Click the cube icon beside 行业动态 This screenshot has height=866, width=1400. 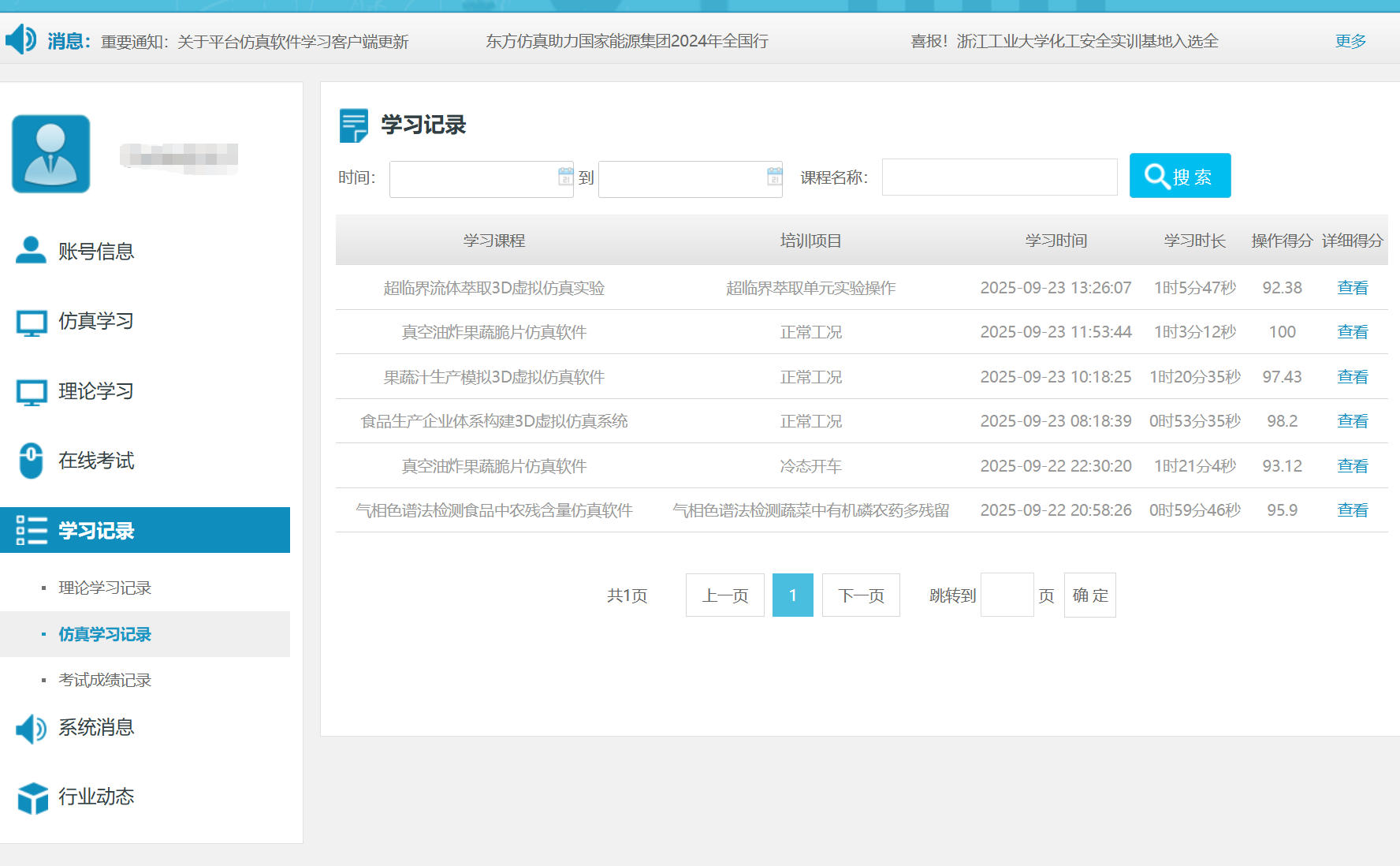[x=32, y=797]
